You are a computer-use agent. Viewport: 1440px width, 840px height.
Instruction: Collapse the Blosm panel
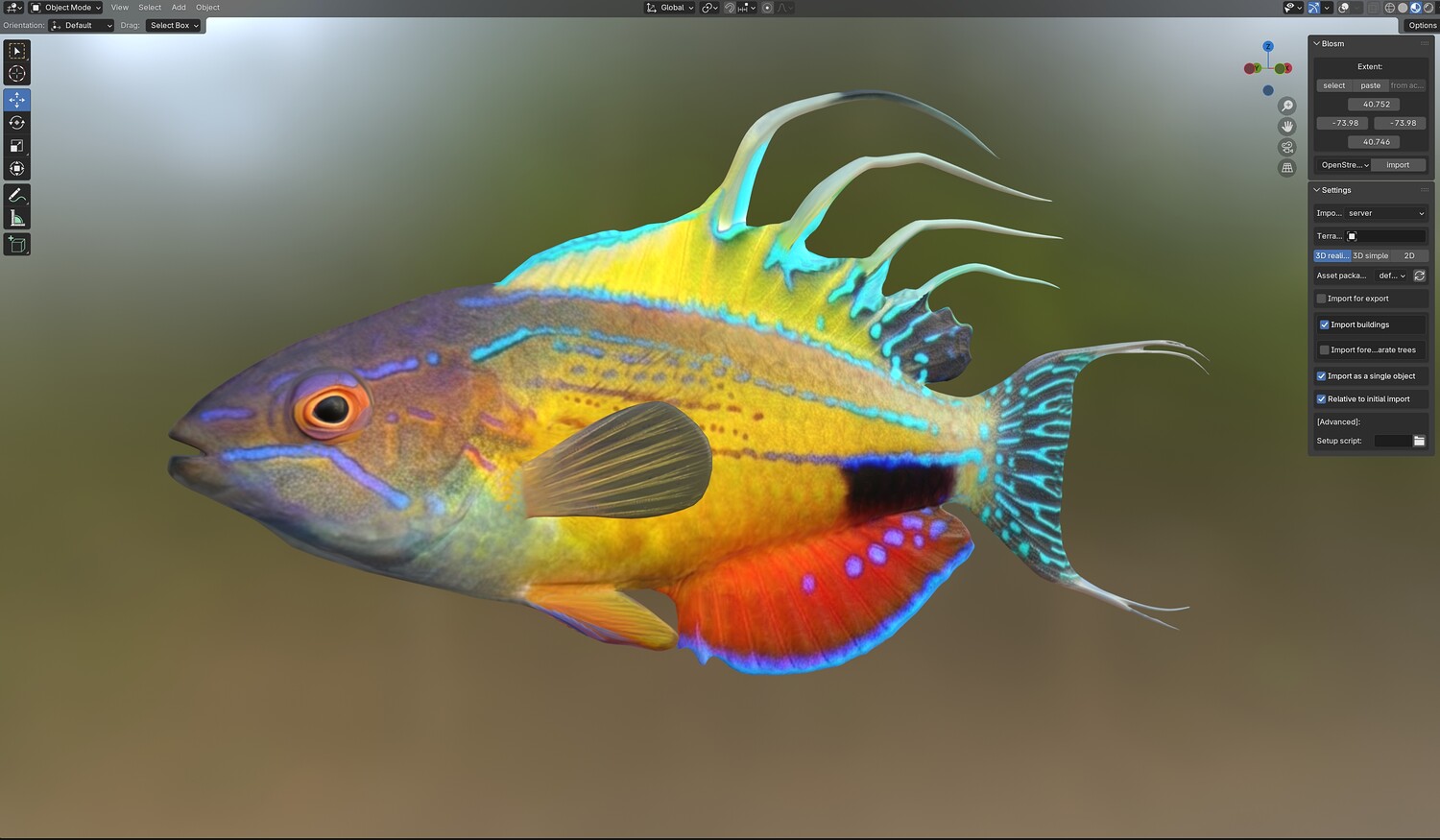(x=1317, y=44)
